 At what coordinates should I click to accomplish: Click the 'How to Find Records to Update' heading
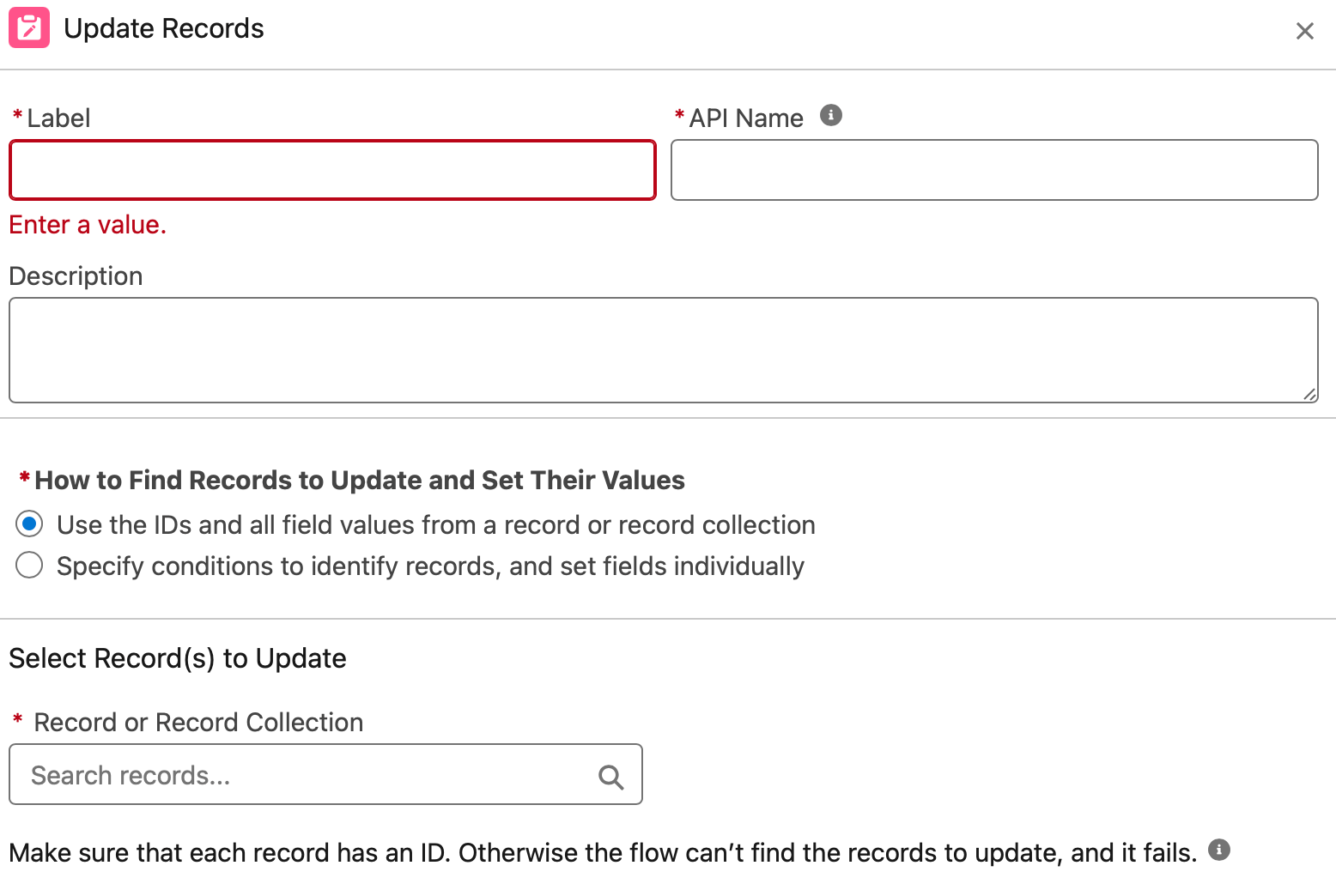coord(359,481)
